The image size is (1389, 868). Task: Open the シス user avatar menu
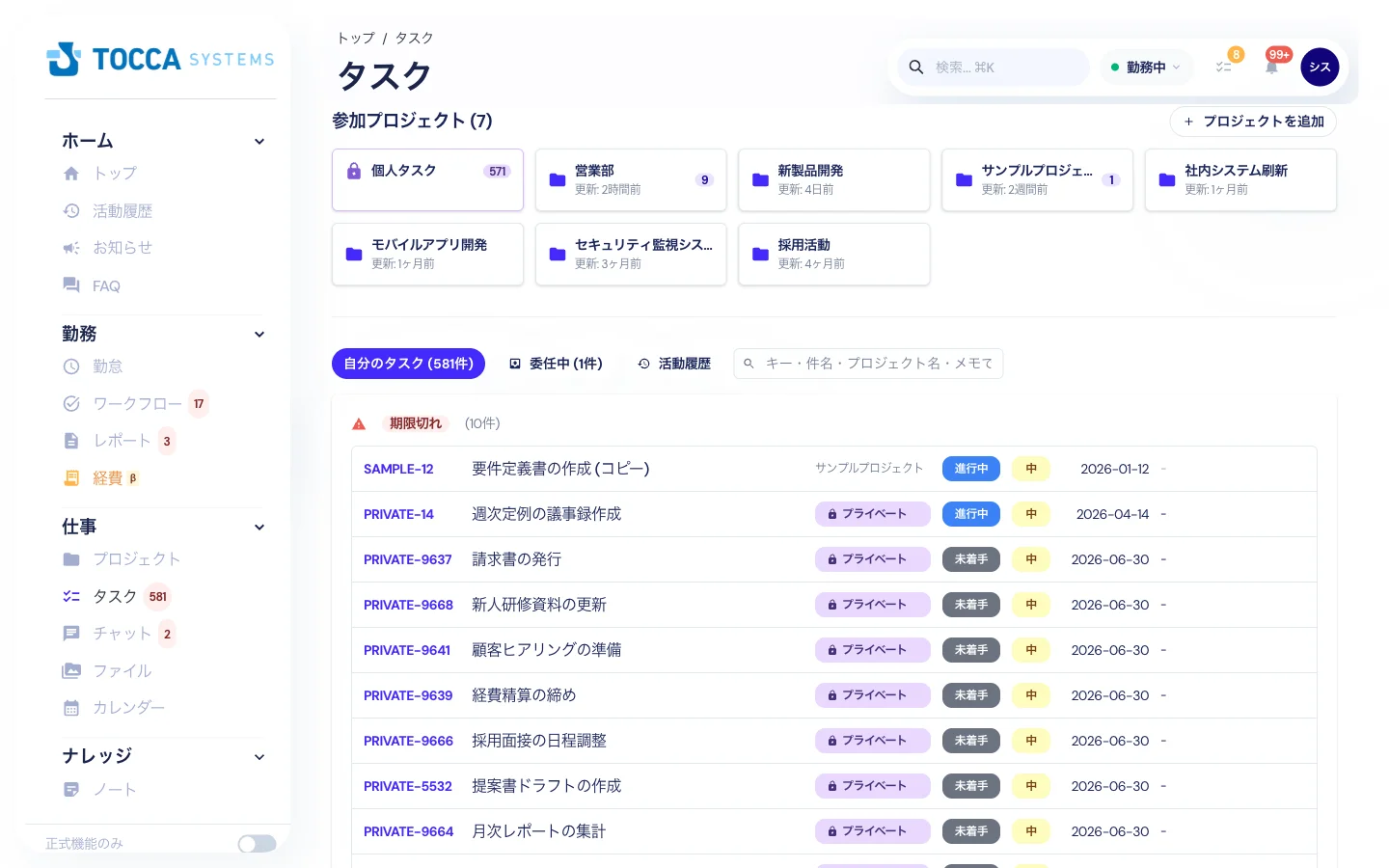[x=1320, y=68]
